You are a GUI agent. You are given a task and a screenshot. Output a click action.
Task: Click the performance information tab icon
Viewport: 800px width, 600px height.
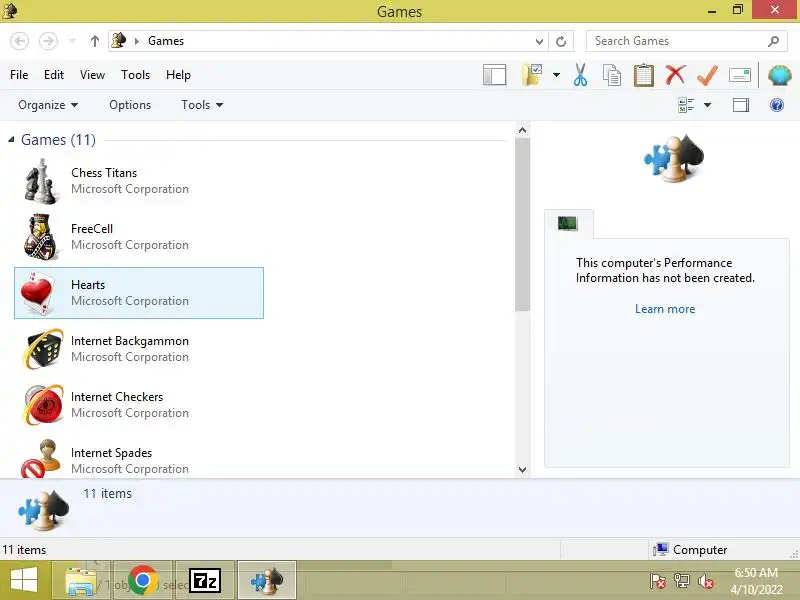click(x=567, y=223)
